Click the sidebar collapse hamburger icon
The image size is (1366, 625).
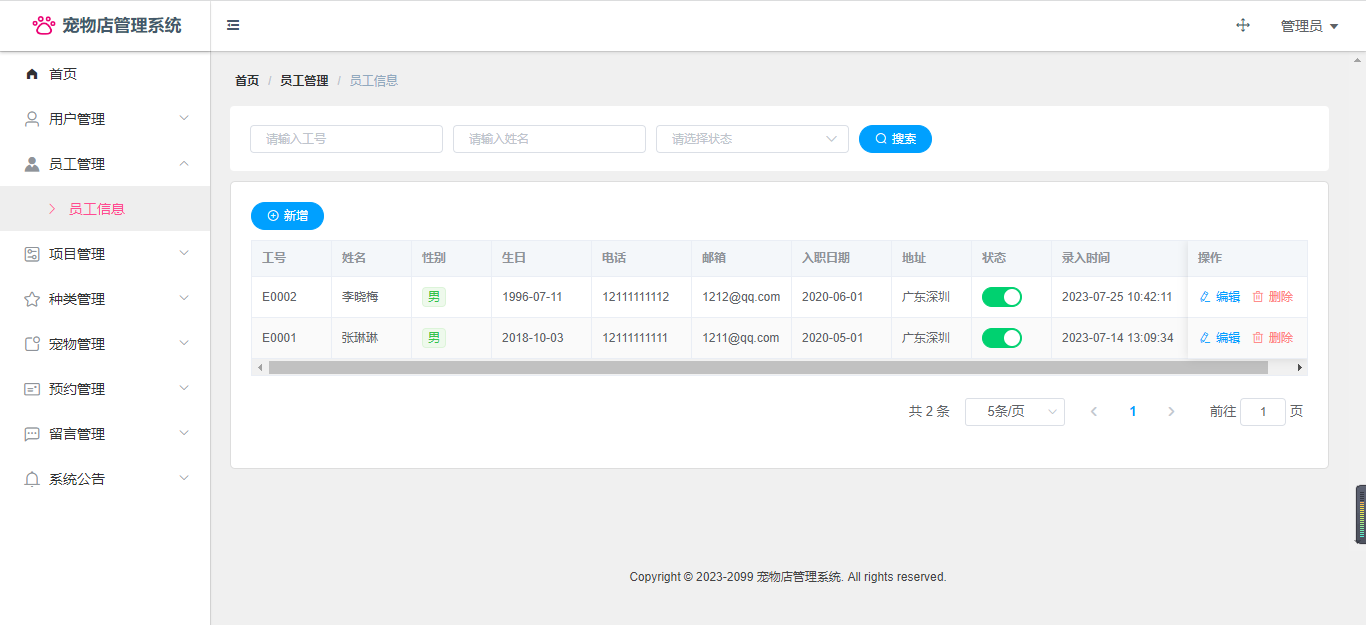tap(233, 26)
